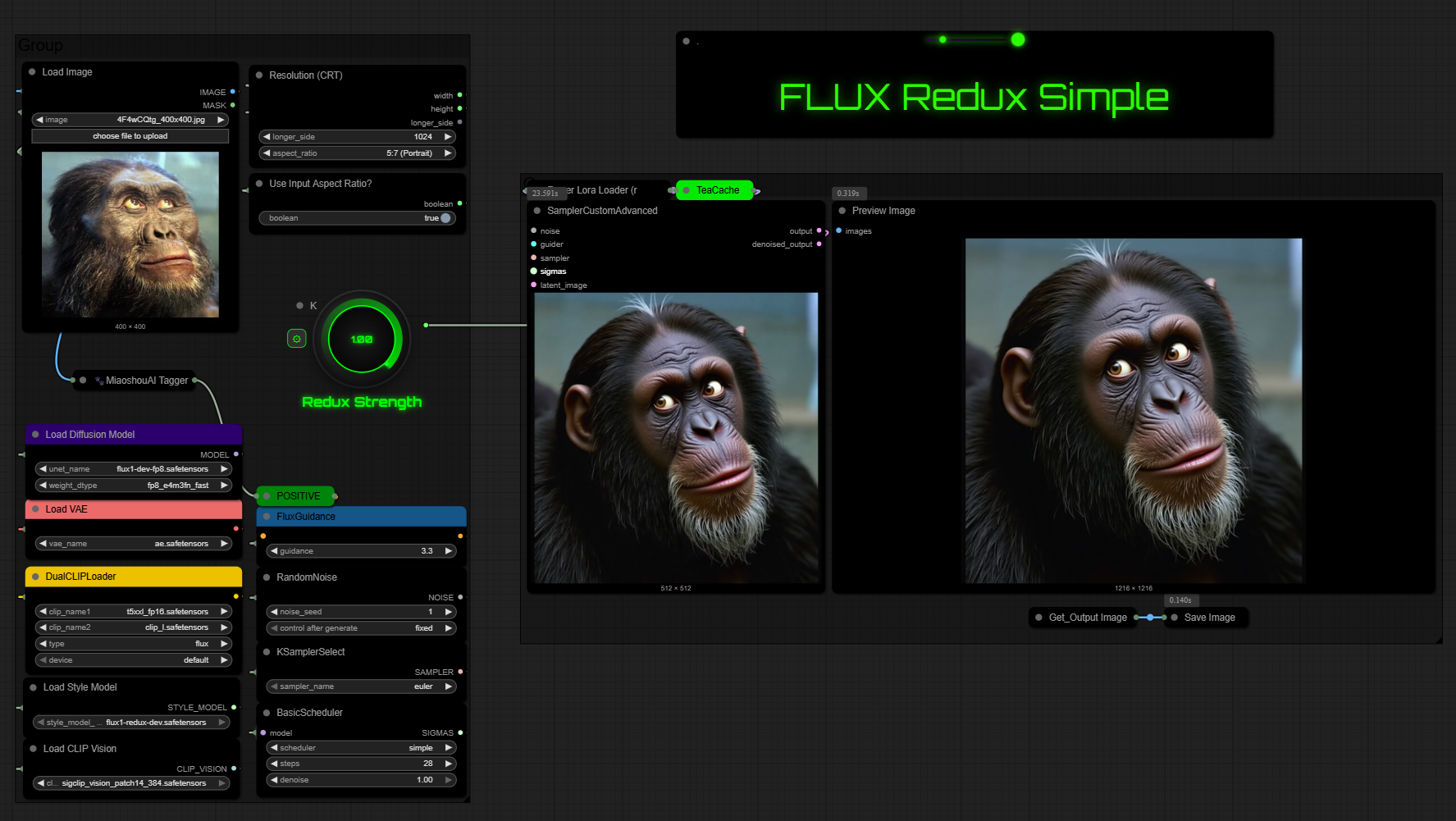Open the clip_name2 clip_l dropdown
Viewport: 1456px width, 821px height.
click(134, 627)
